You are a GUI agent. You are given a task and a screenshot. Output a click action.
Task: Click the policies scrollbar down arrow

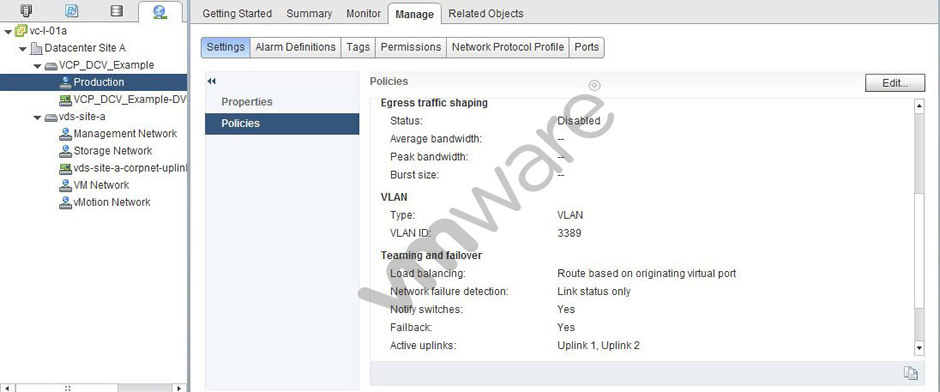pyautogui.click(x=919, y=349)
